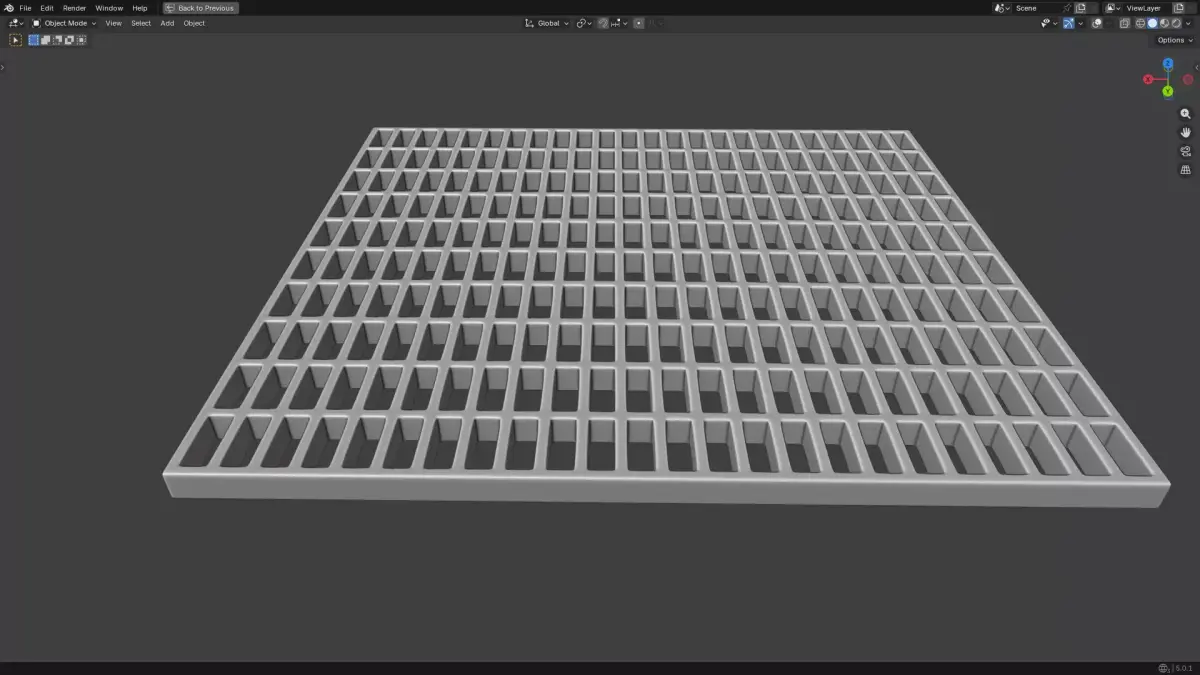Click the red X axis on gizmo
The image size is (1200, 675).
point(1148,79)
